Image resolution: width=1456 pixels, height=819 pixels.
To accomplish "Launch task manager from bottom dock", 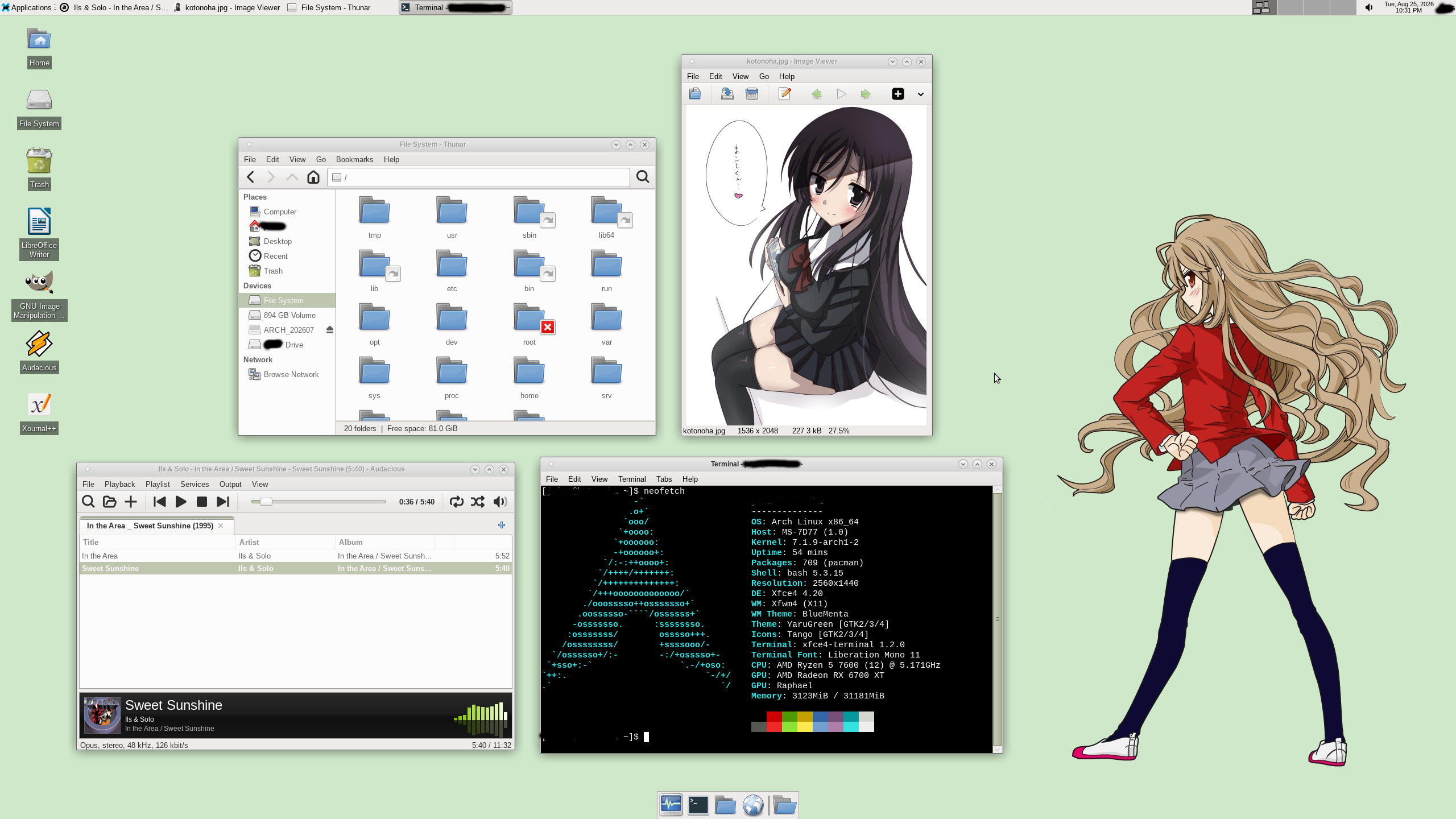I will 671,805.
